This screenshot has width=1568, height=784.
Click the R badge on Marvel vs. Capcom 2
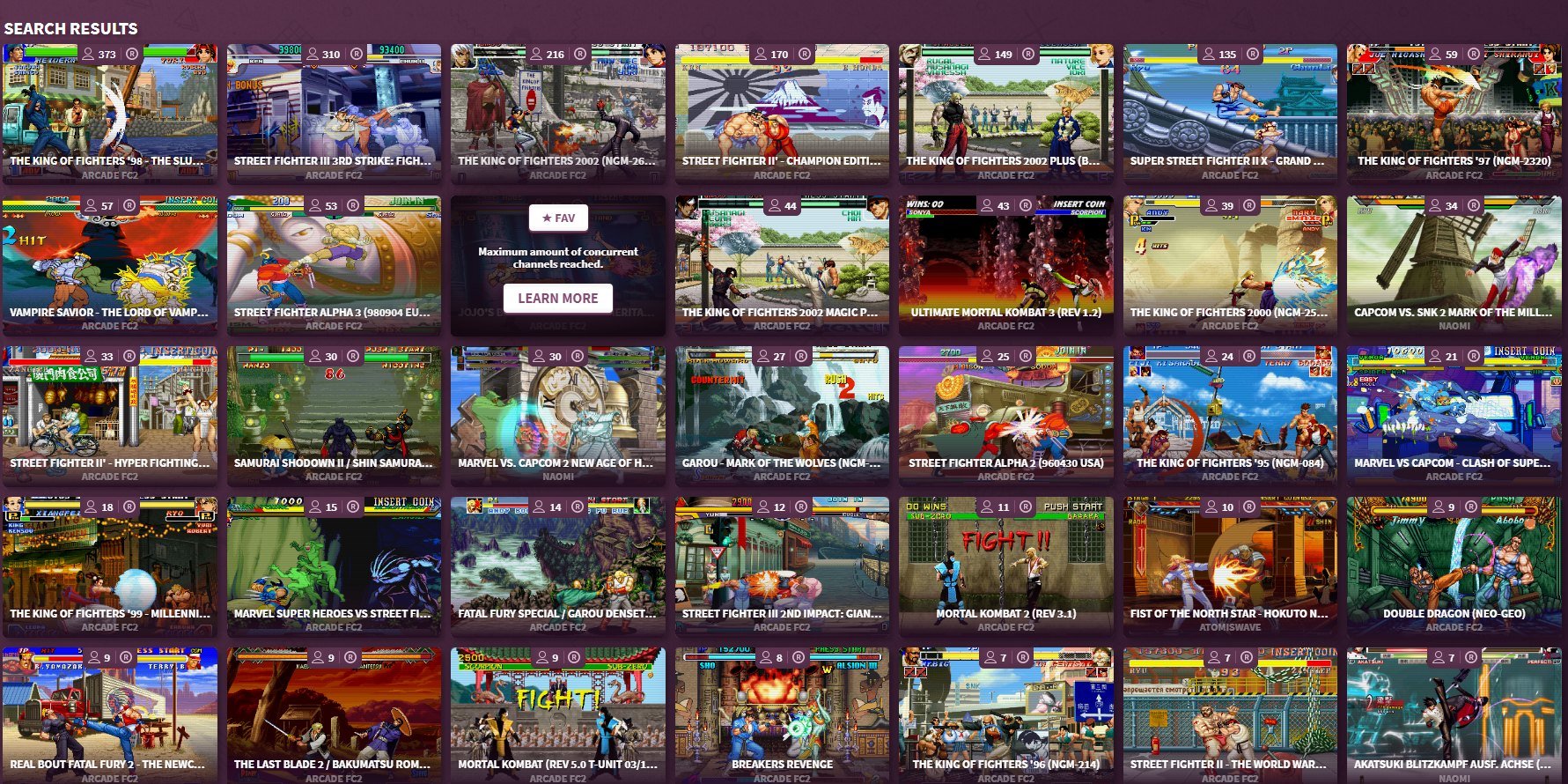click(x=578, y=356)
